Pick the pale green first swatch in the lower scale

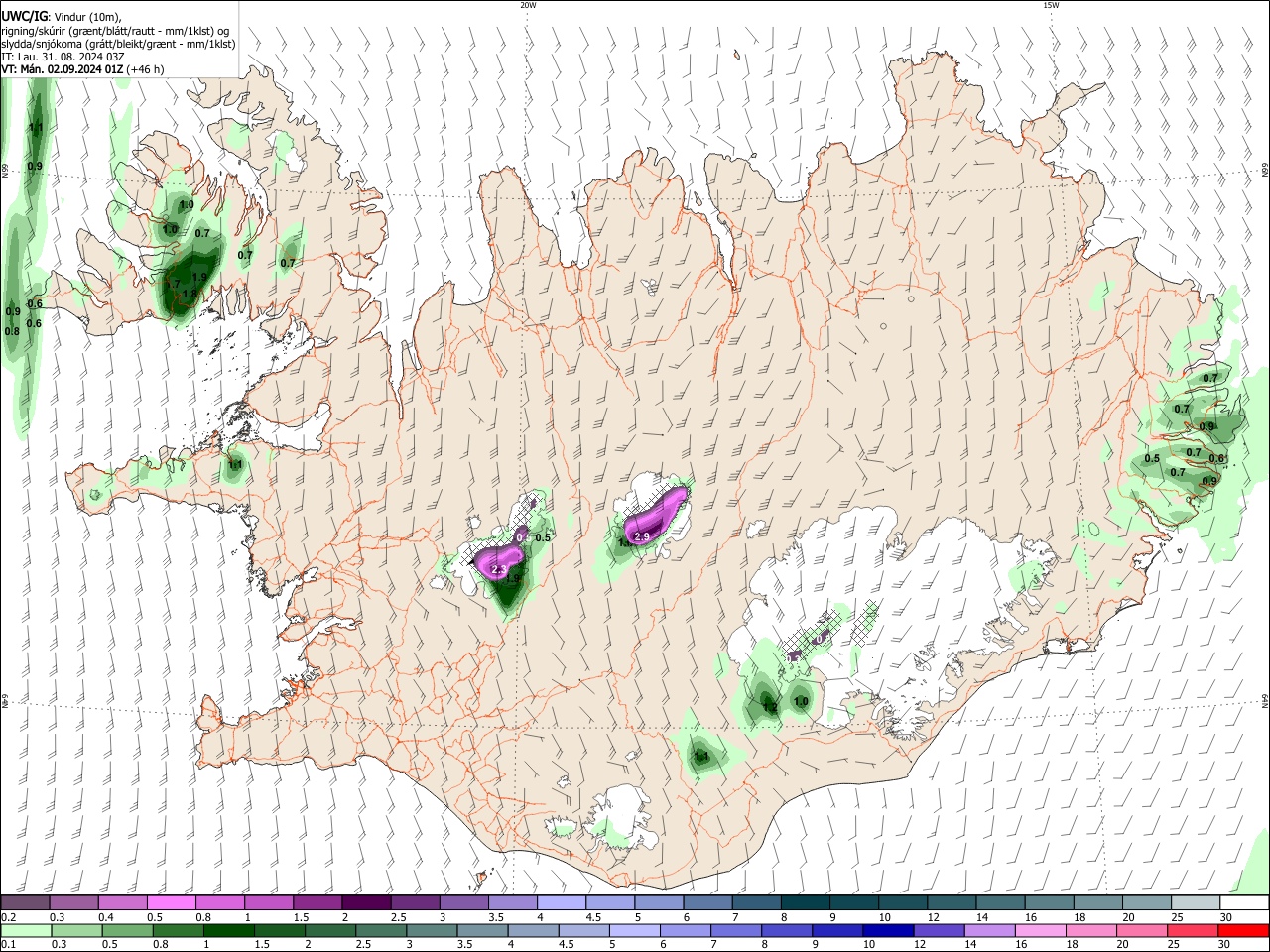tap(26, 930)
